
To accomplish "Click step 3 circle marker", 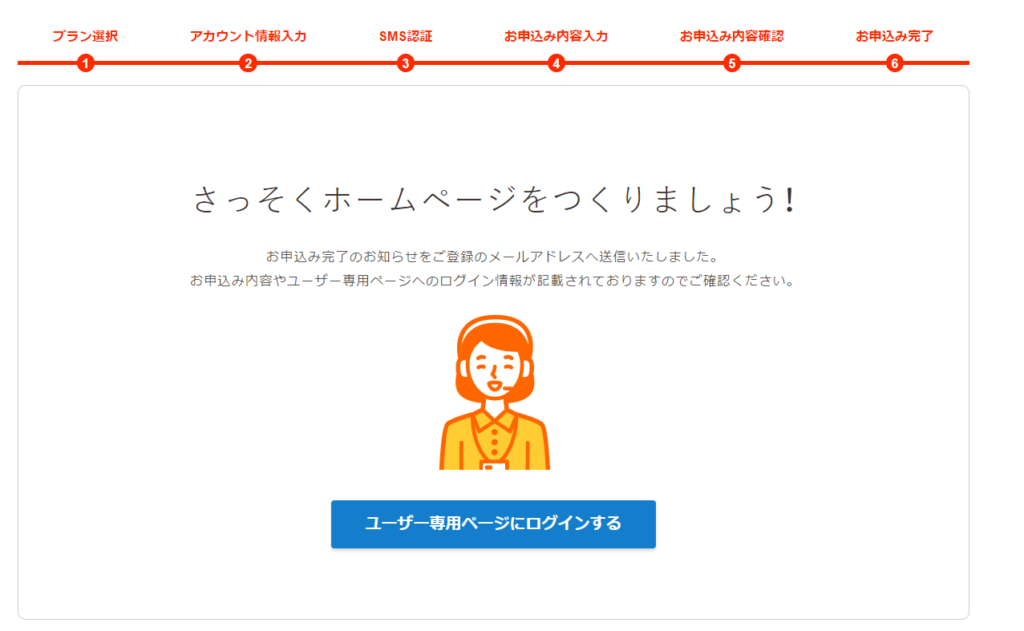I will pyautogui.click(x=406, y=63).
